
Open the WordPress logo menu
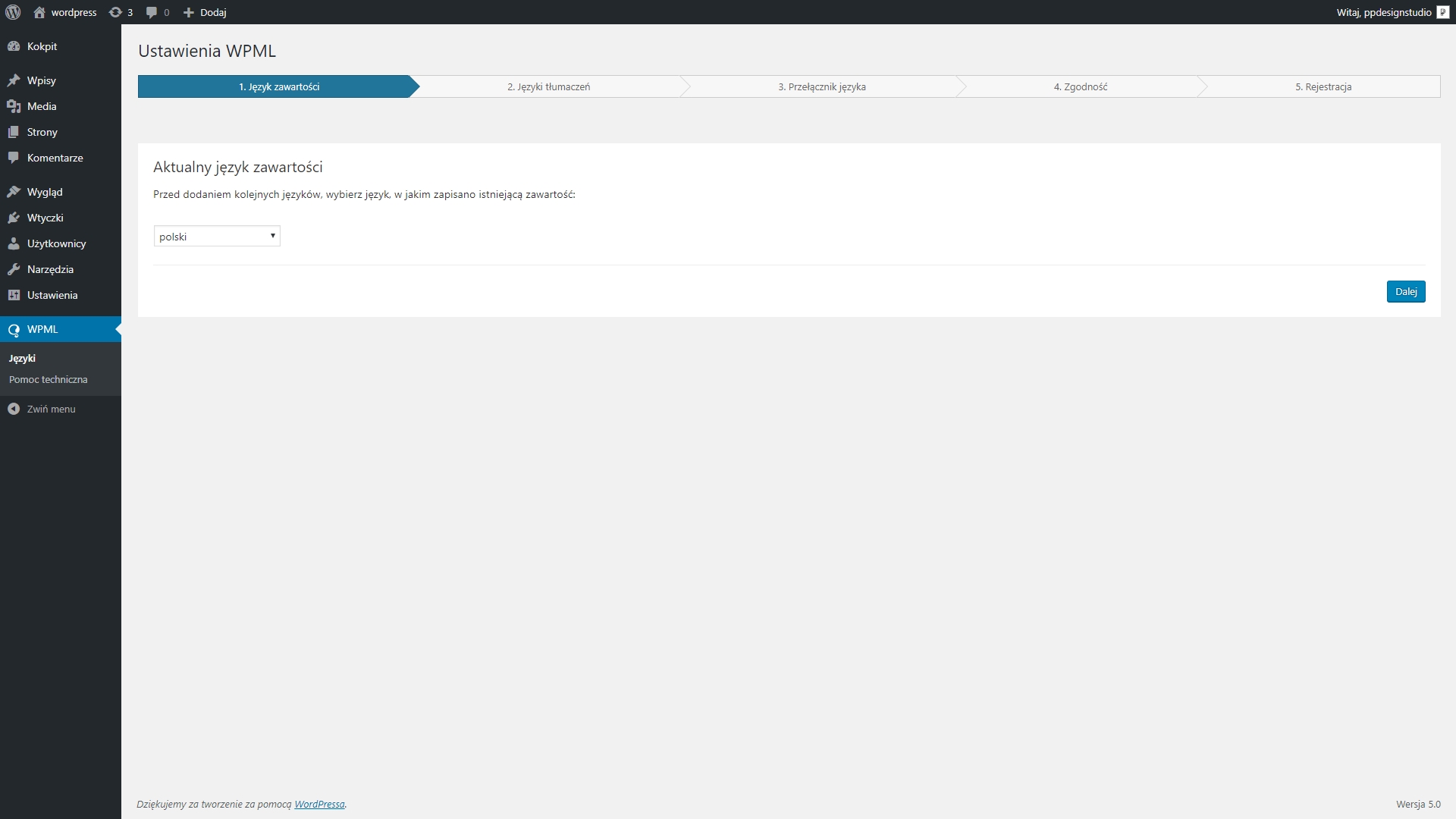coord(13,12)
